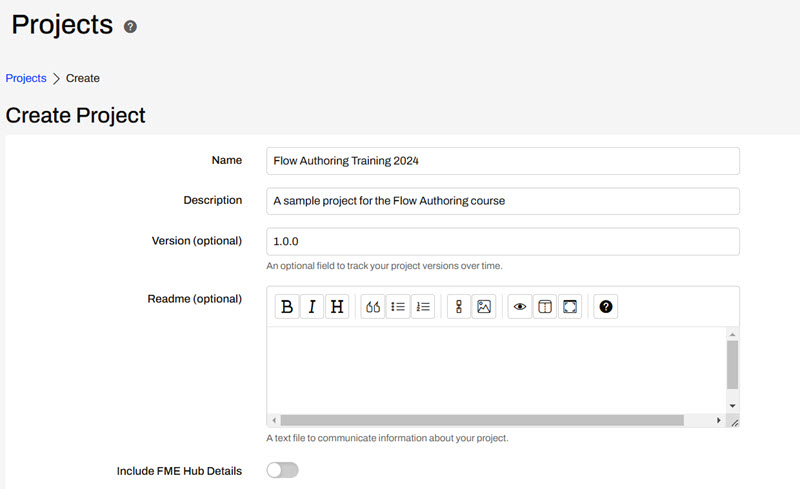Insert a link in the Readme editor
Viewport: 800px width, 489px height.
coord(459,307)
